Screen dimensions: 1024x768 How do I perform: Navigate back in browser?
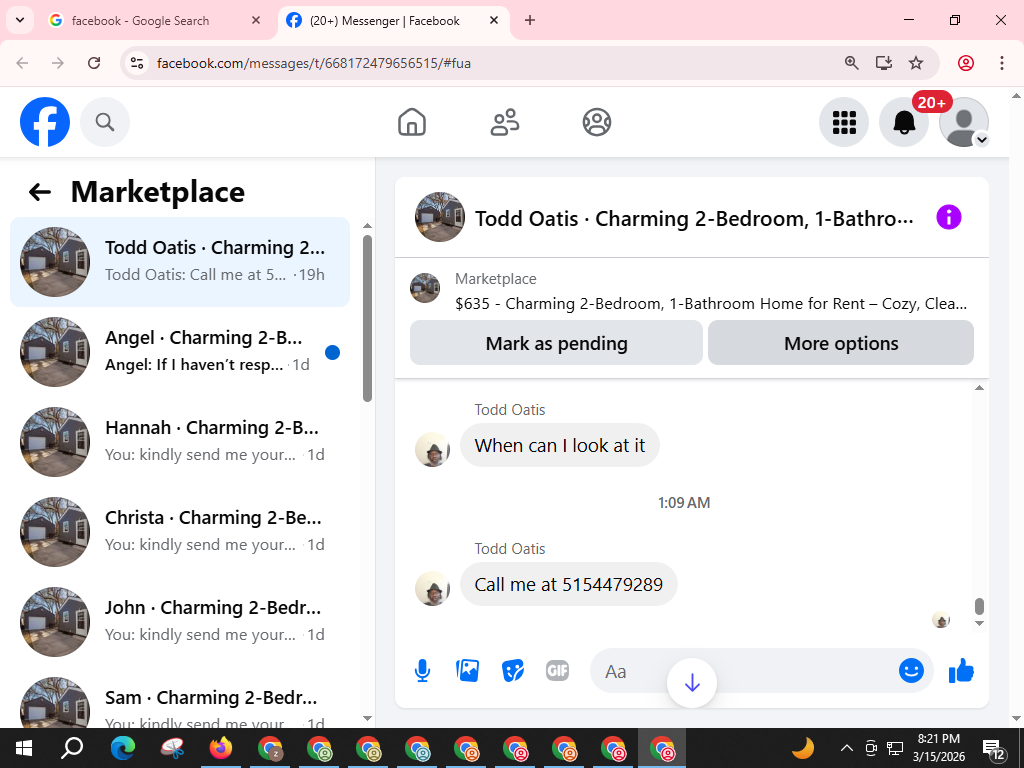coord(22,63)
